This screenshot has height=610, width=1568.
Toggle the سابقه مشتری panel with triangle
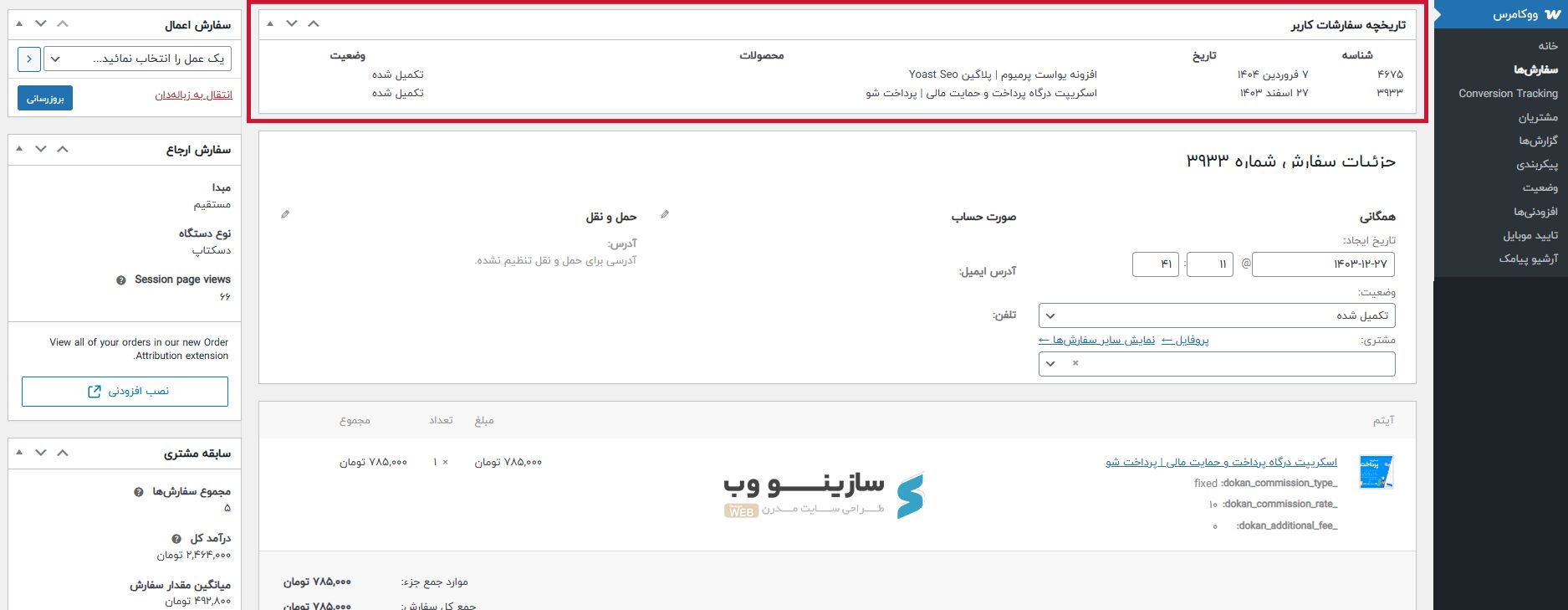click(19, 453)
